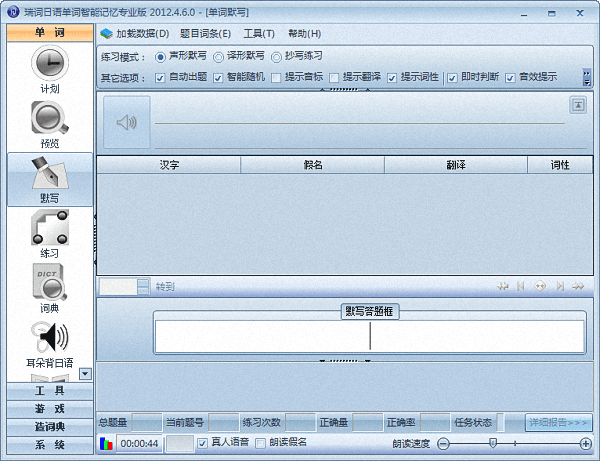The image size is (600, 461).
Task: Expand the sidebar list with down arrow
Action: 85,373
